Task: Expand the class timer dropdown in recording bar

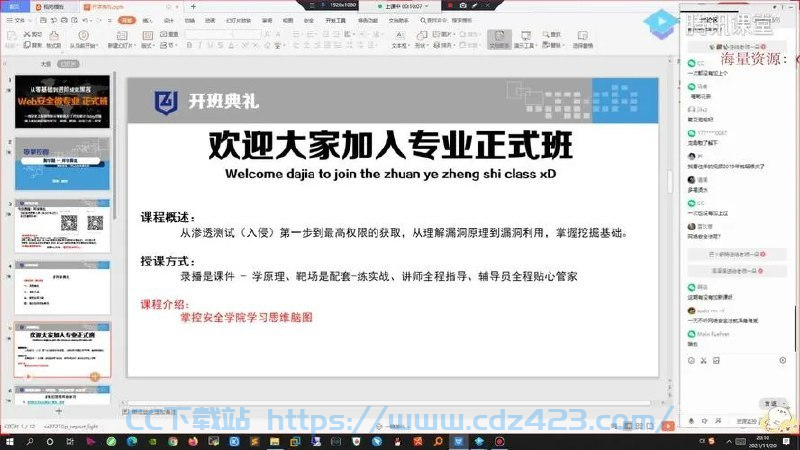Action: coord(427,6)
